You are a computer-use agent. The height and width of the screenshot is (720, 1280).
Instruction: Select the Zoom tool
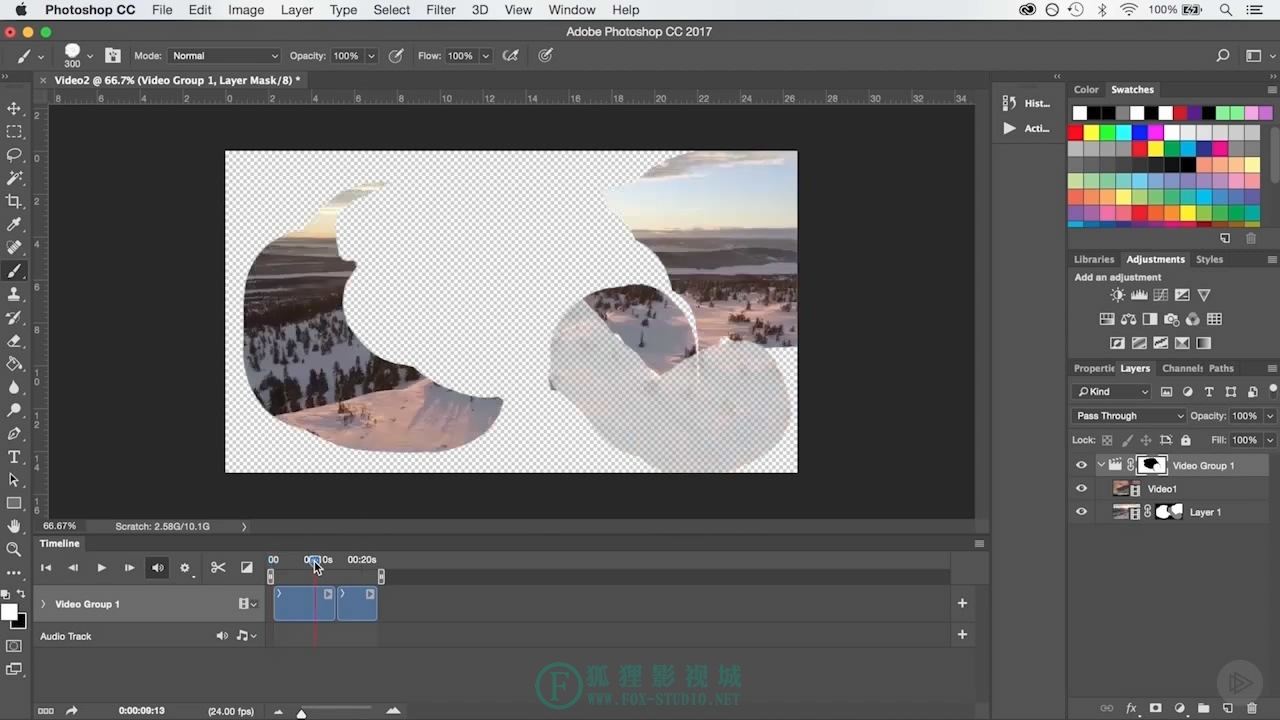[x=14, y=549]
